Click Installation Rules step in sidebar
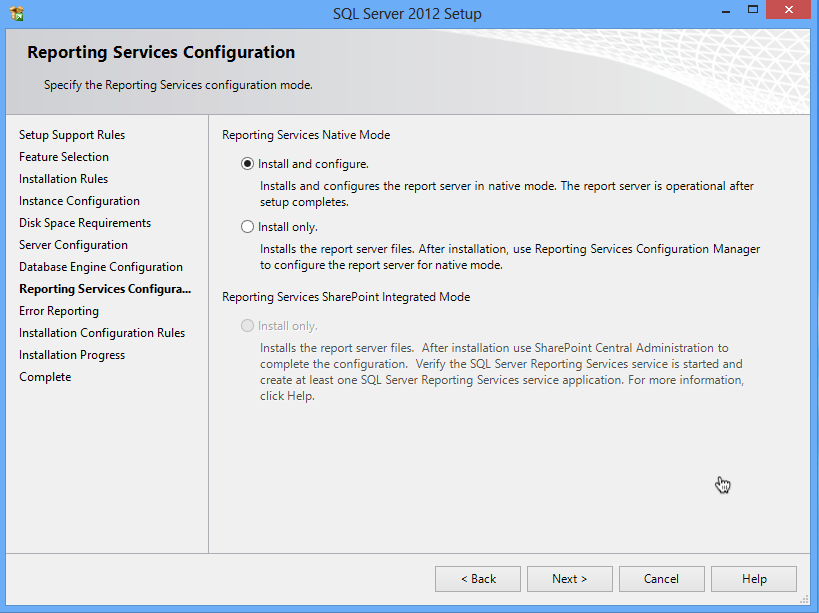Image resolution: width=819 pixels, height=613 pixels. click(x=63, y=179)
